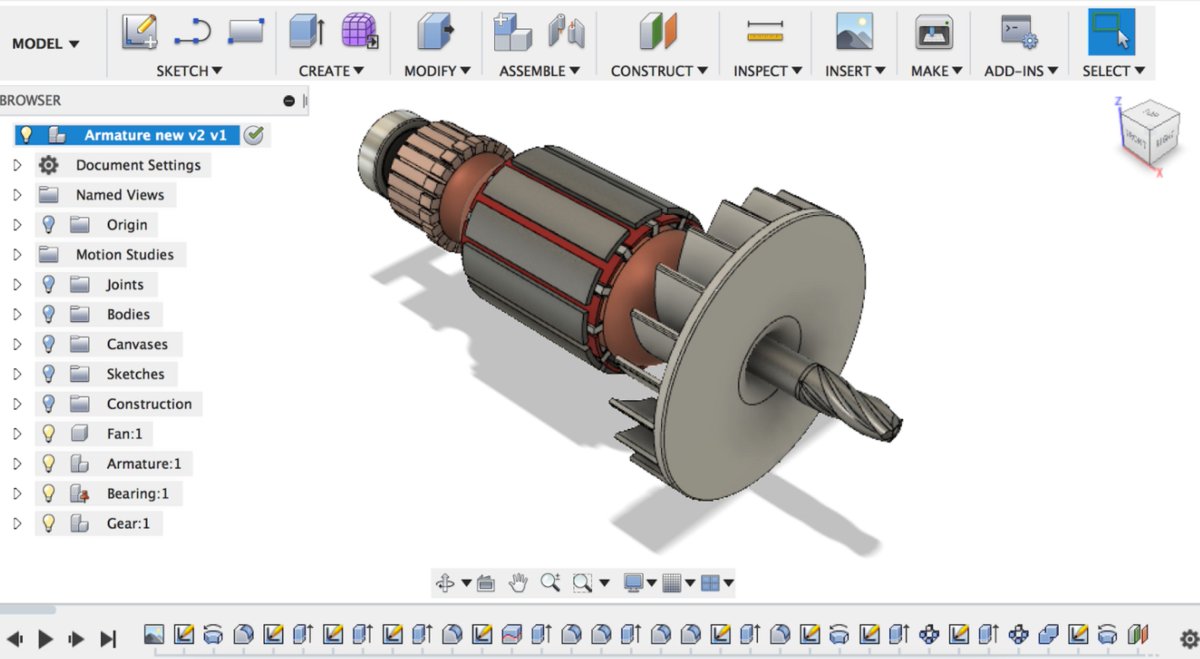
Task: Open the Create Form sculpt tool
Action: click(360, 32)
